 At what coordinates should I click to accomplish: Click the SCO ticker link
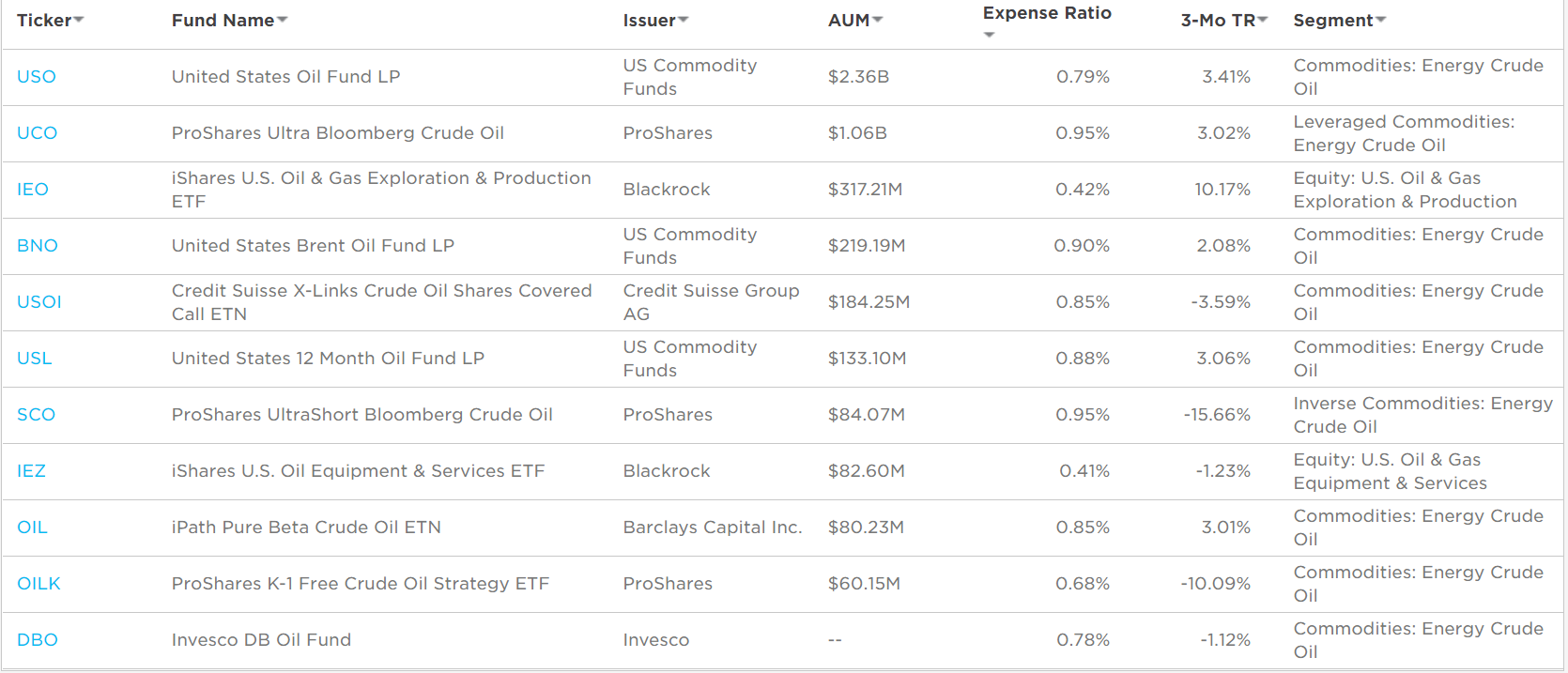pyautogui.click(x=37, y=415)
